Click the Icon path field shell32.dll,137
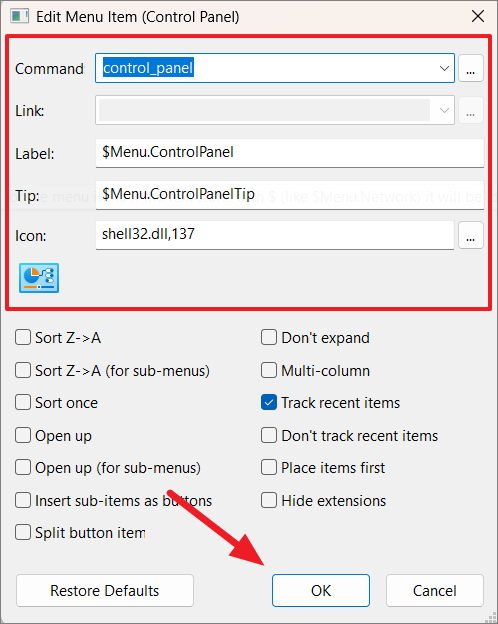Viewport: 498px width, 624px height. 275,235
